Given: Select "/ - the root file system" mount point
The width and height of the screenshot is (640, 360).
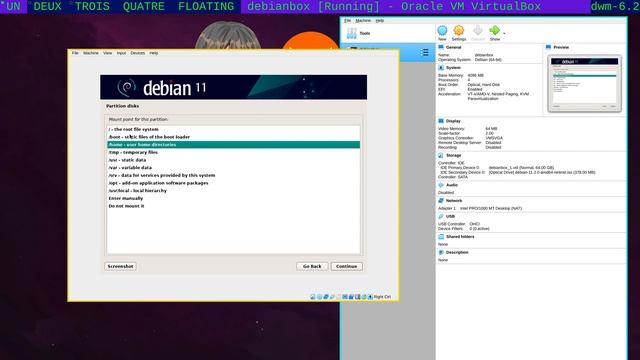Looking at the screenshot, I should pos(233,129).
